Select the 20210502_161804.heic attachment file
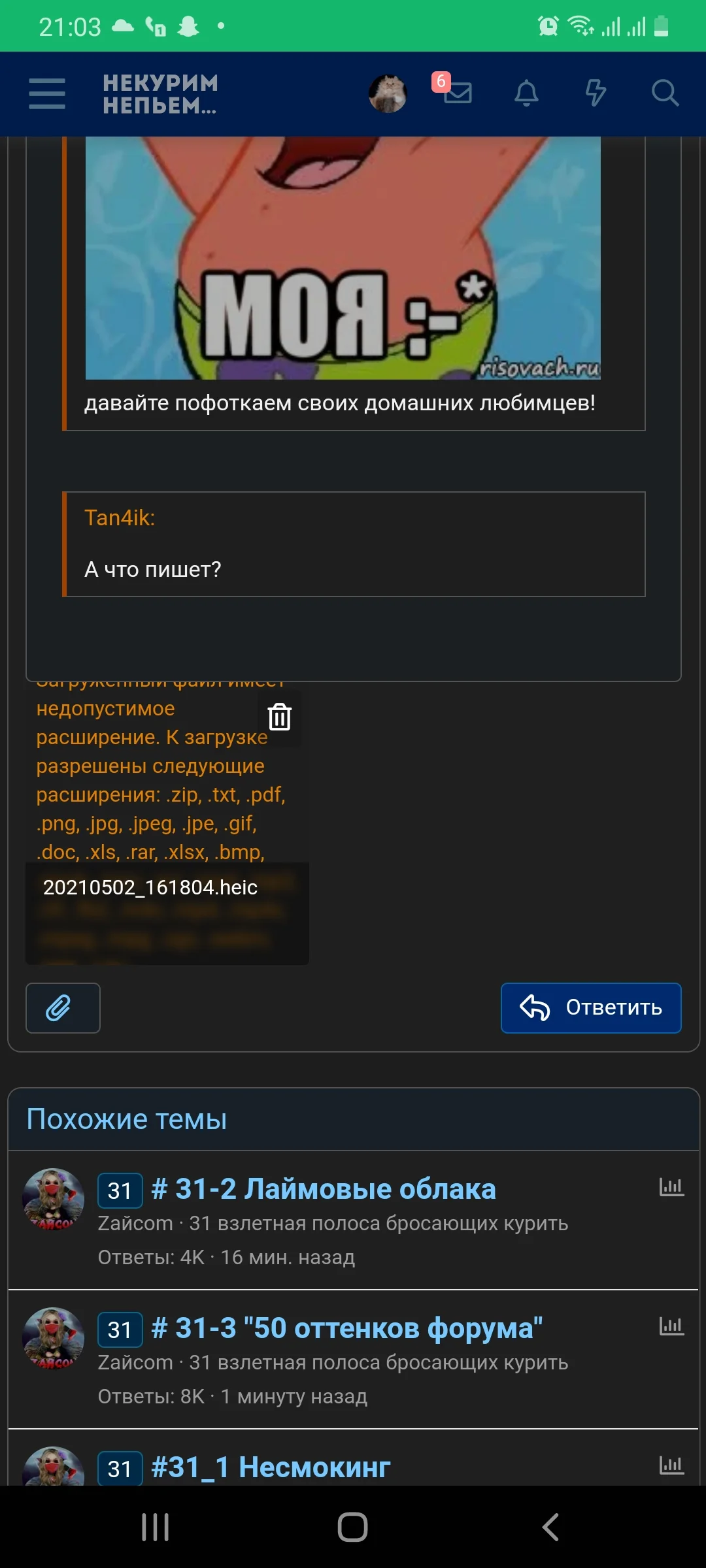The width and height of the screenshot is (706, 1568). pyautogui.click(x=150, y=887)
